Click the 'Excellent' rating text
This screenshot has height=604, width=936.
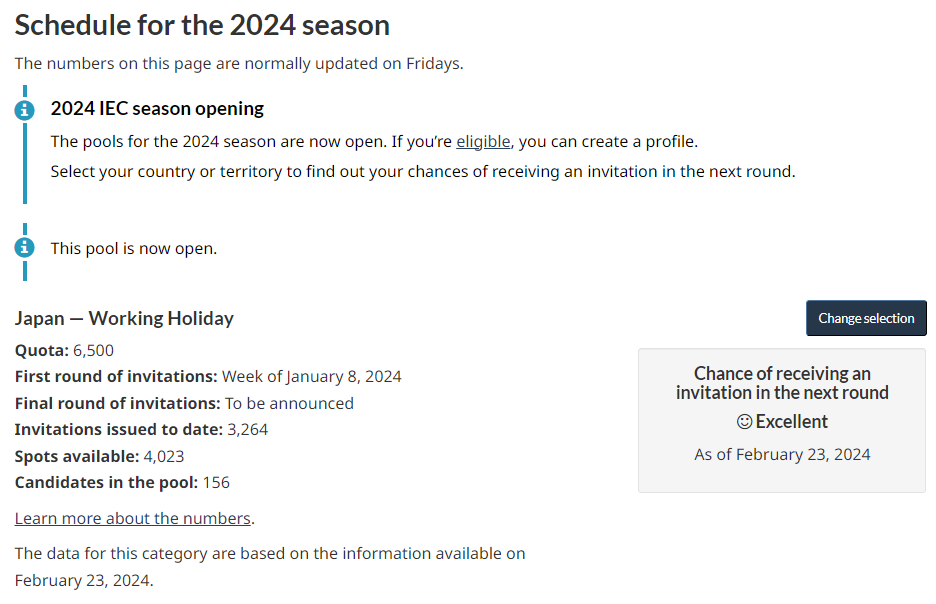792,422
